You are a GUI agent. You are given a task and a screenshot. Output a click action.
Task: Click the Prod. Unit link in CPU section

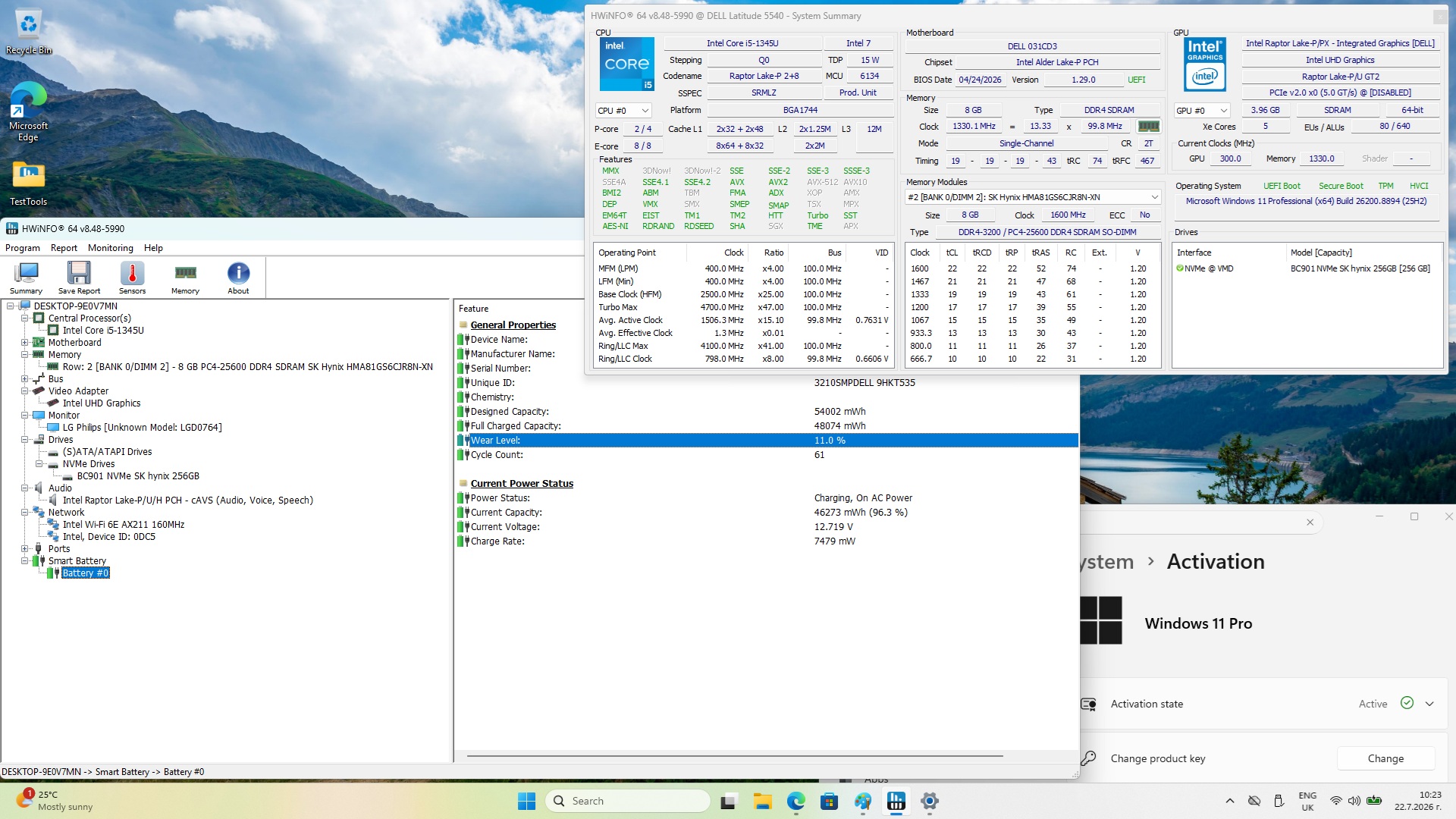coord(858,93)
